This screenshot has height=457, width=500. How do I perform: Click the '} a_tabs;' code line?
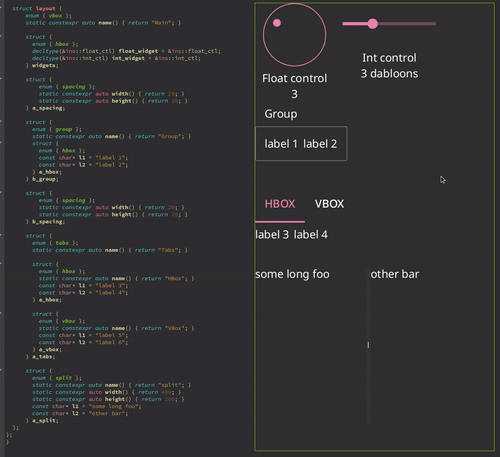pos(40,357)
